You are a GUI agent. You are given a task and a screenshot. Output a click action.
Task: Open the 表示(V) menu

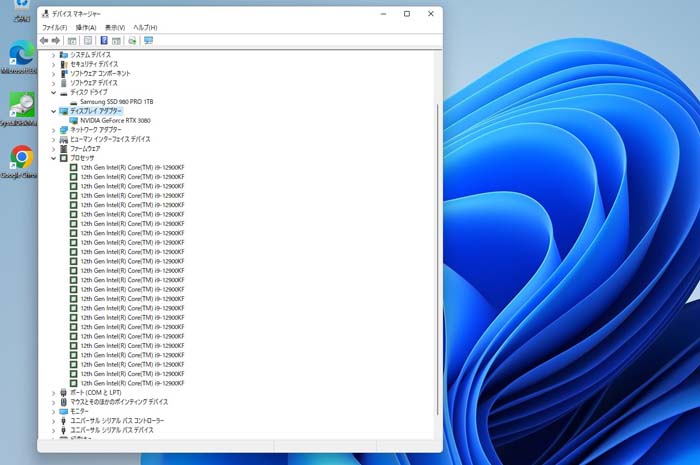pos(115,28)
